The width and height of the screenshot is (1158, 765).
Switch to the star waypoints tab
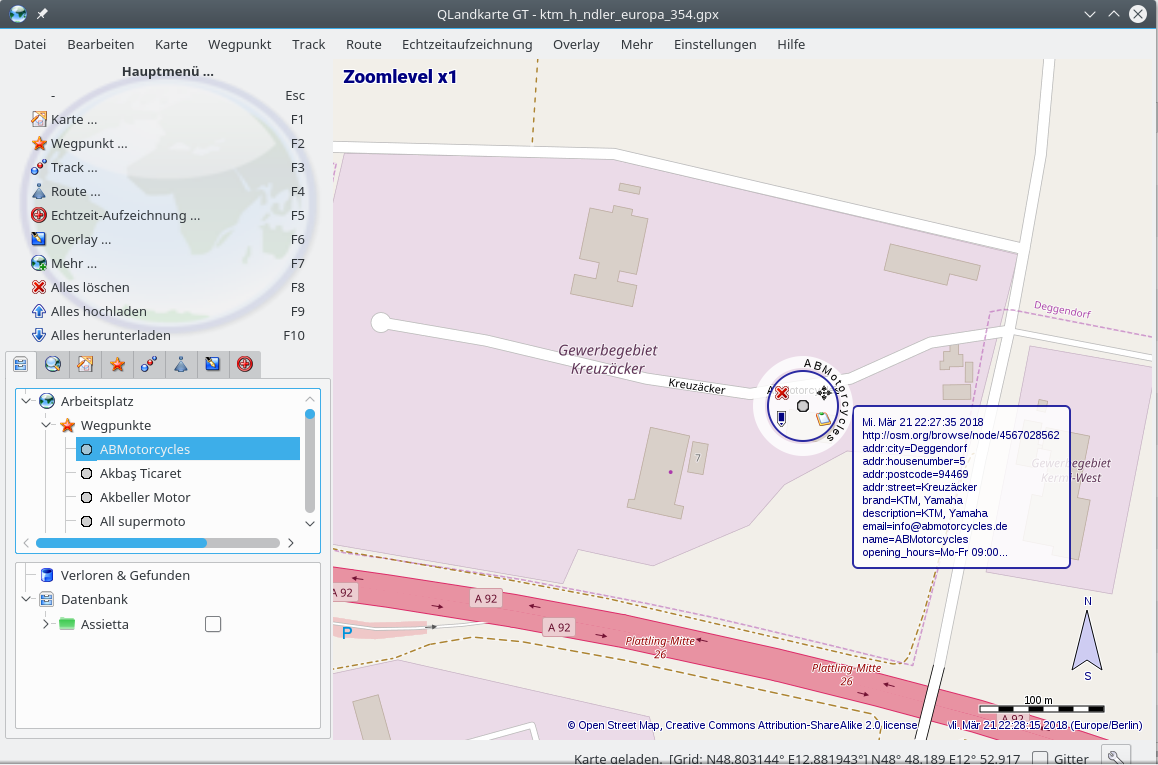coord(117,365)
